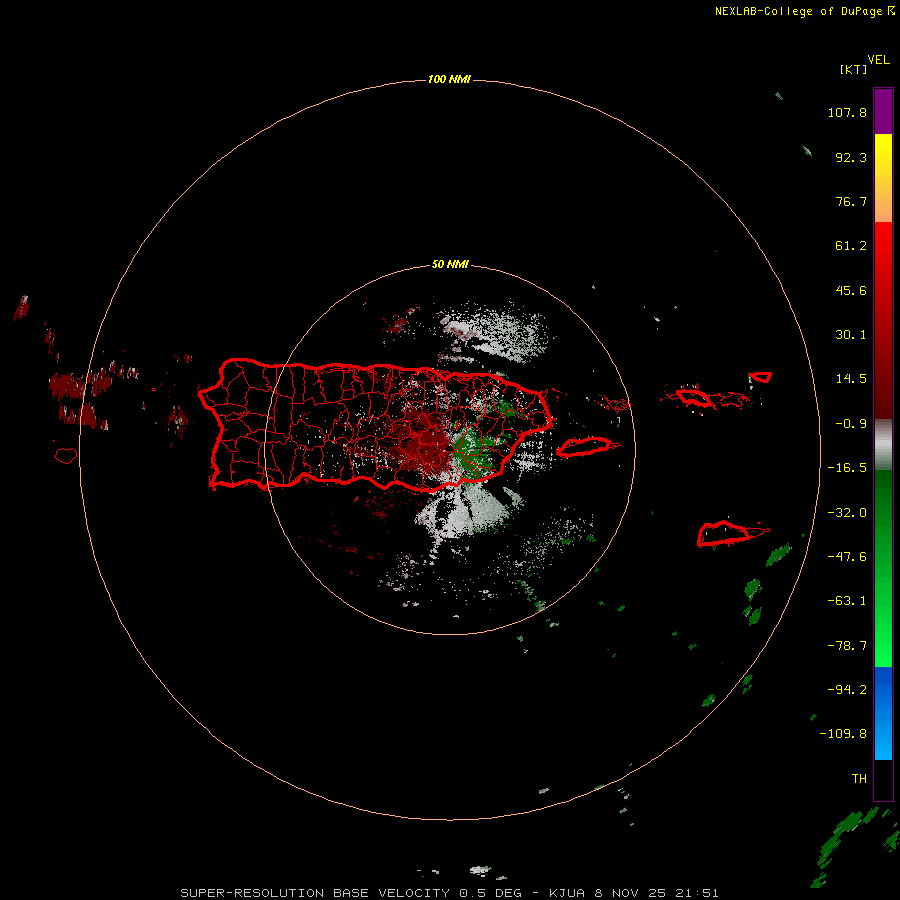Click the -94.2 scale value
The width and height of the screenshot is (900, 900).
point(847,690)
